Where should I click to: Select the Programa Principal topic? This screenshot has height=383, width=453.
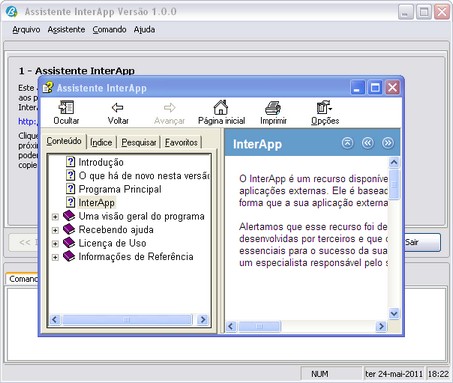click(x=120, y=189)
